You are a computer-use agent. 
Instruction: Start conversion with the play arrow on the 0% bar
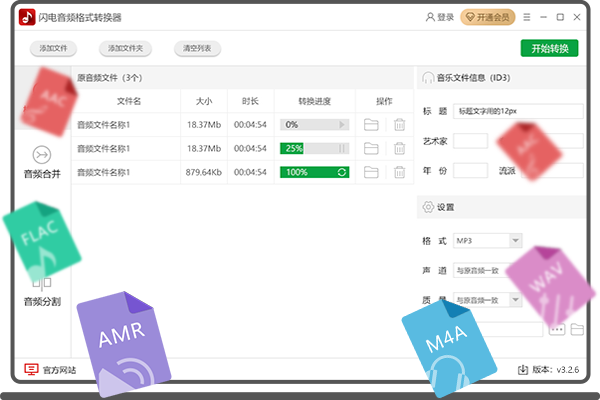(343, 125)
